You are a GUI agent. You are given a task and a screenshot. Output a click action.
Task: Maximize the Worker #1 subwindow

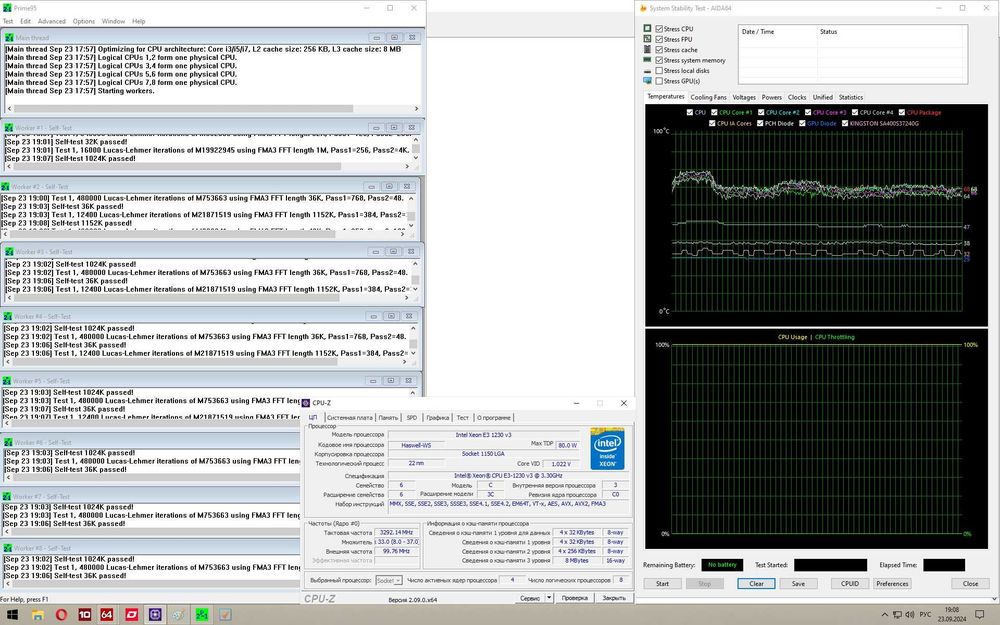(394, 128)
